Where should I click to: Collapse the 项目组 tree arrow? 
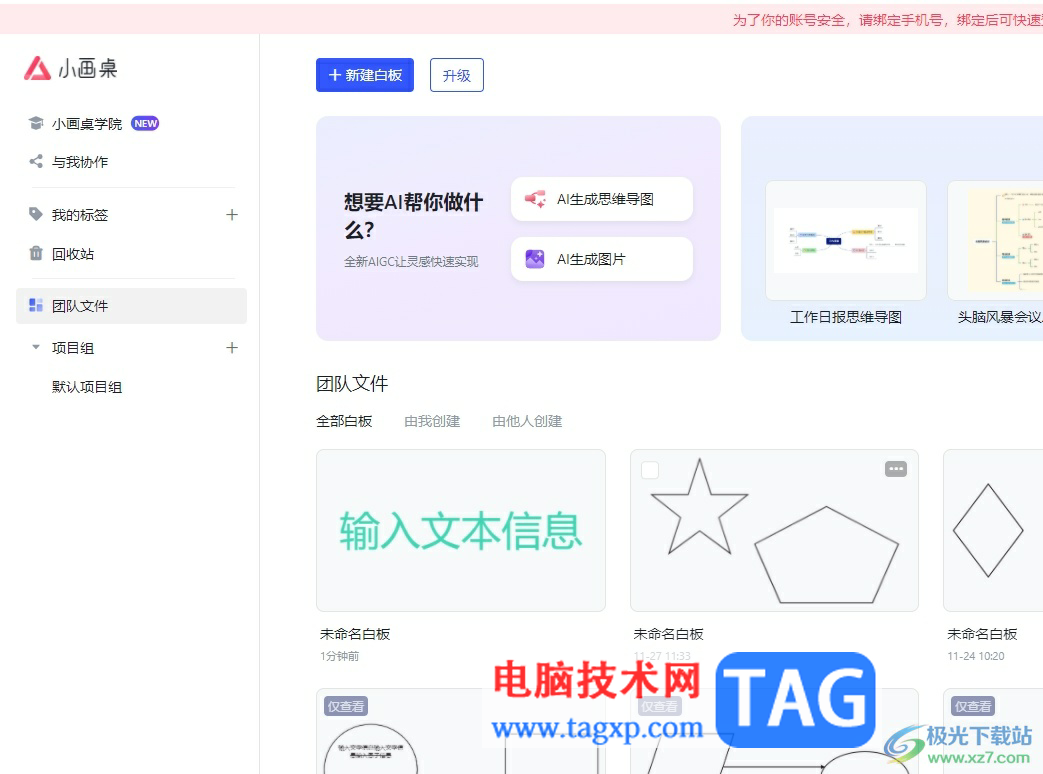36,347
